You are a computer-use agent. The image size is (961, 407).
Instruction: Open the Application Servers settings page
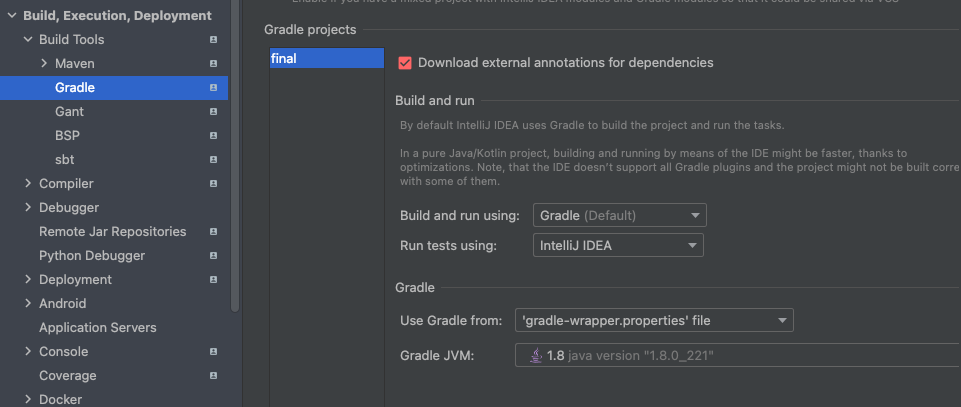(x=98, y=328)
